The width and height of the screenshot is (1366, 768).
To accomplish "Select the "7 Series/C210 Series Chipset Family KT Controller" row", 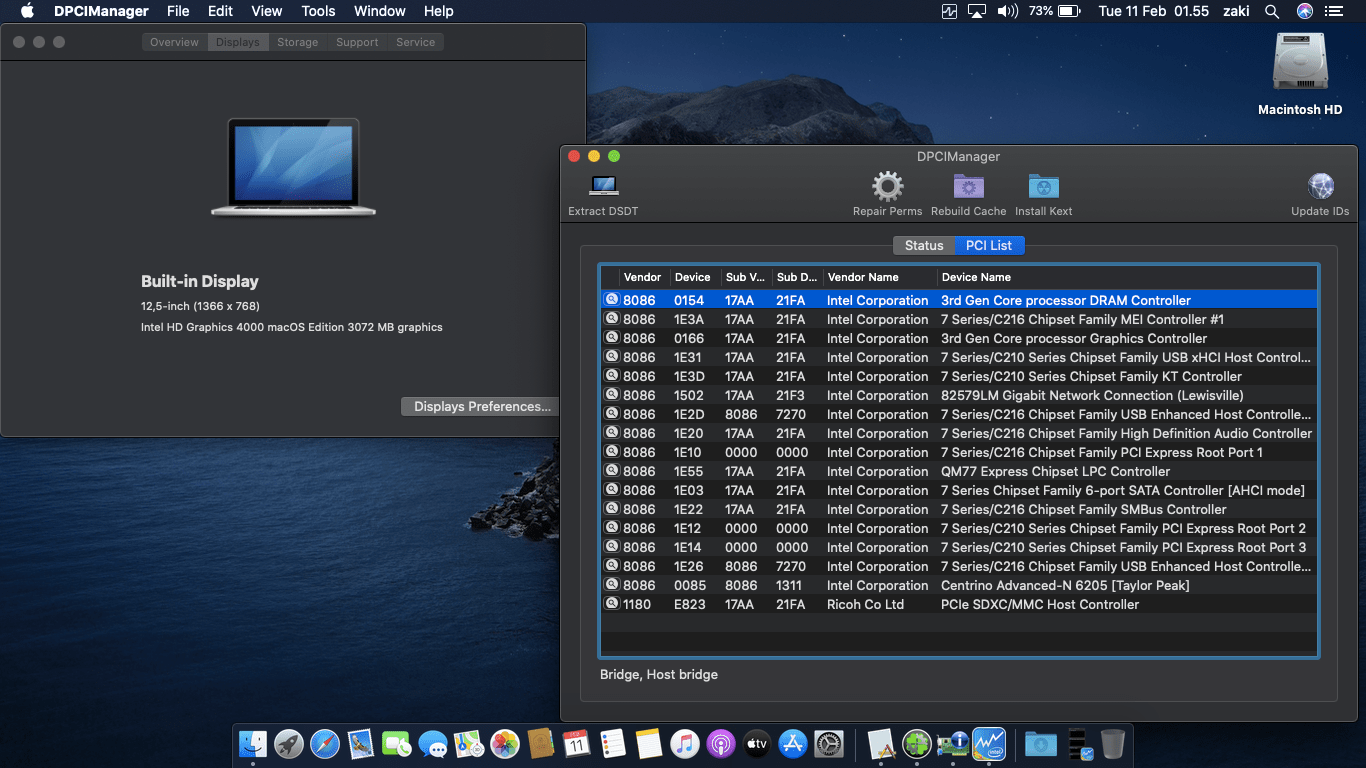I will [x=959, y=376].
